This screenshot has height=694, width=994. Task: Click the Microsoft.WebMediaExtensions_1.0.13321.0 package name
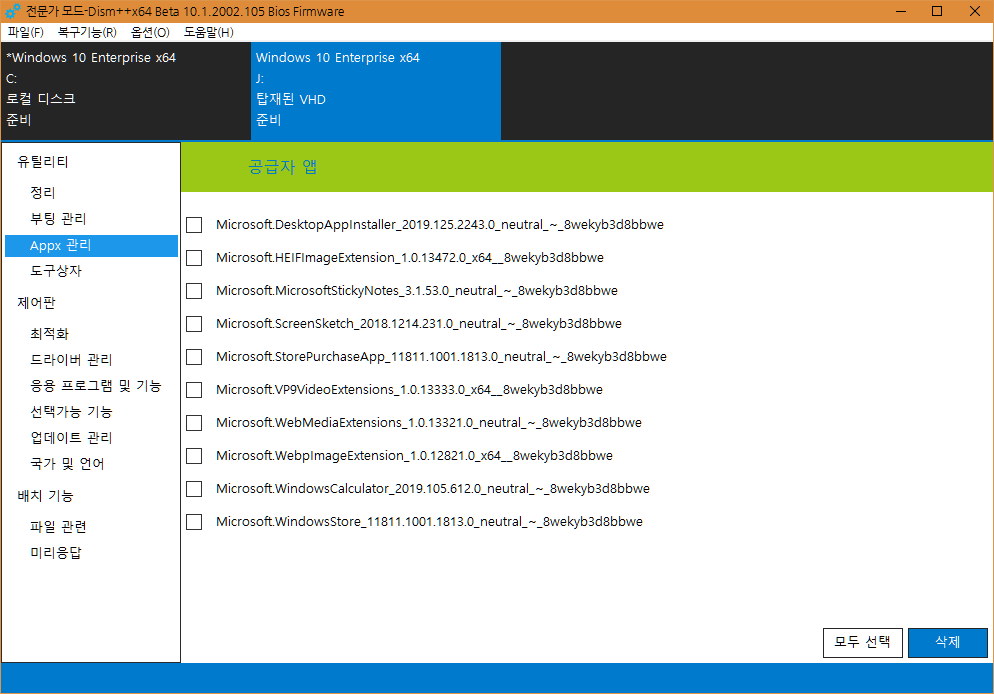tap(429, 423)
